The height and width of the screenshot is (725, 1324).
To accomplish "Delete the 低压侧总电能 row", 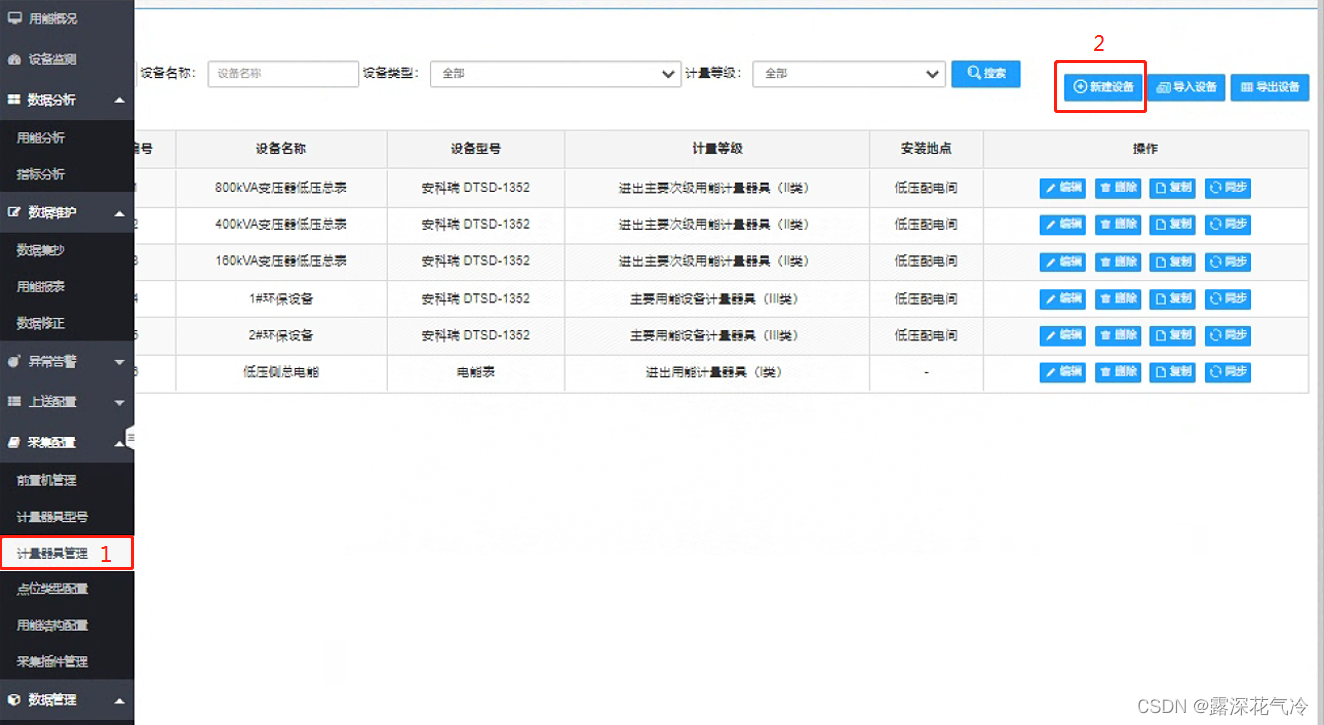I will (1118, 372).
